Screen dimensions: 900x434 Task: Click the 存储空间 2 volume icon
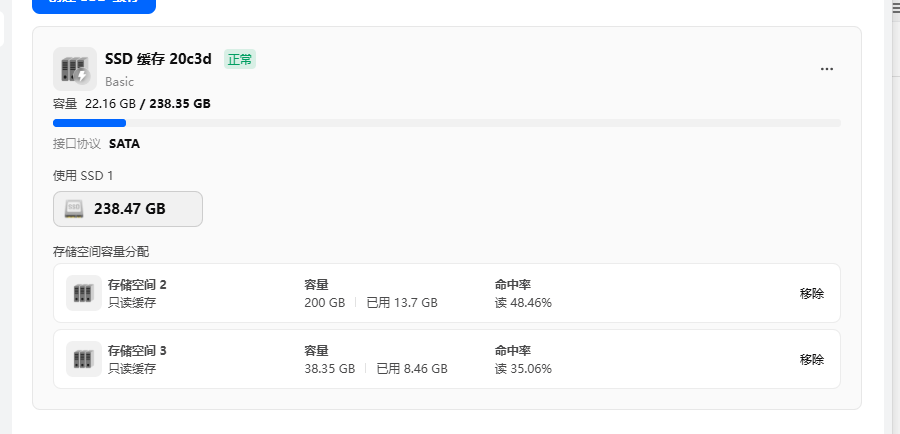pos(84,293)
